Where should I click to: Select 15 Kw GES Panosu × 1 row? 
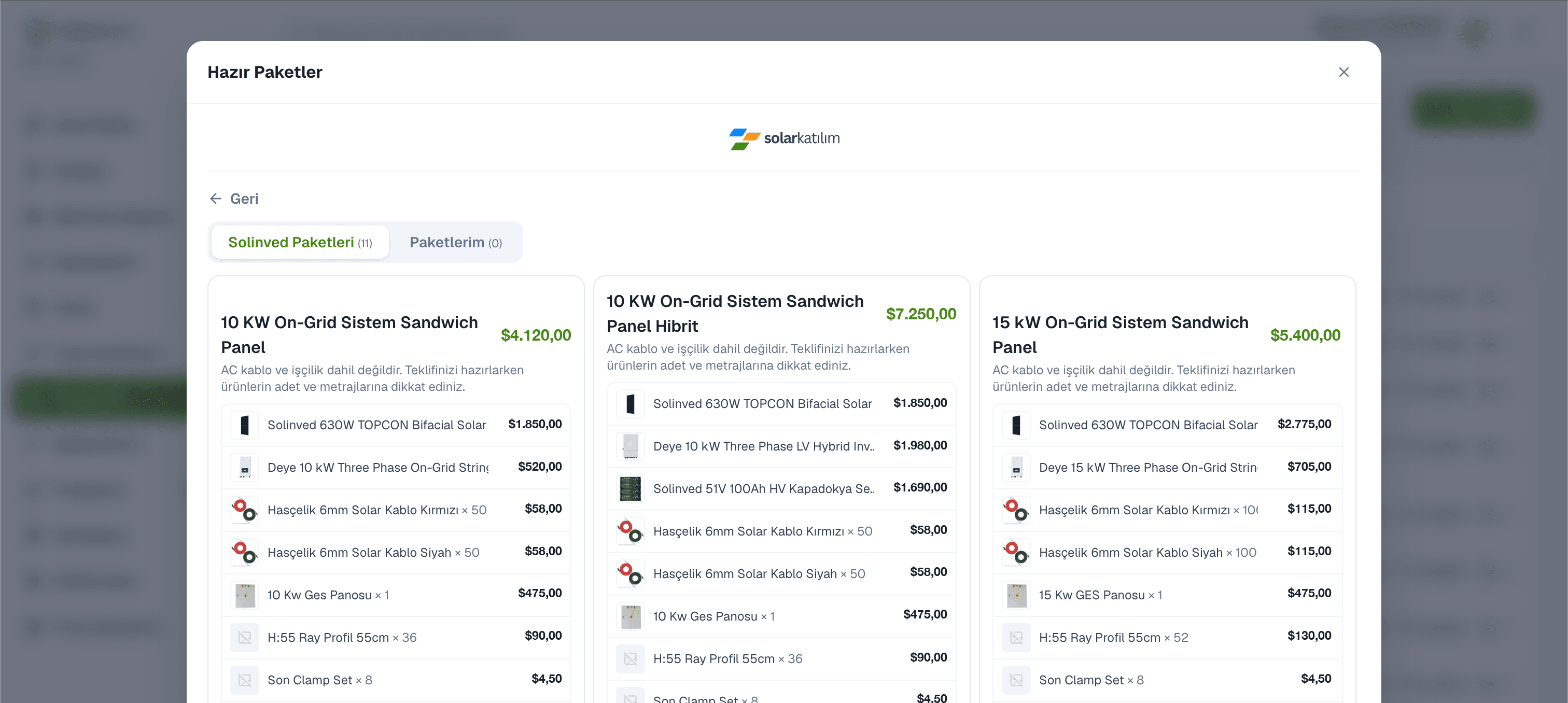coord(1167,595)
